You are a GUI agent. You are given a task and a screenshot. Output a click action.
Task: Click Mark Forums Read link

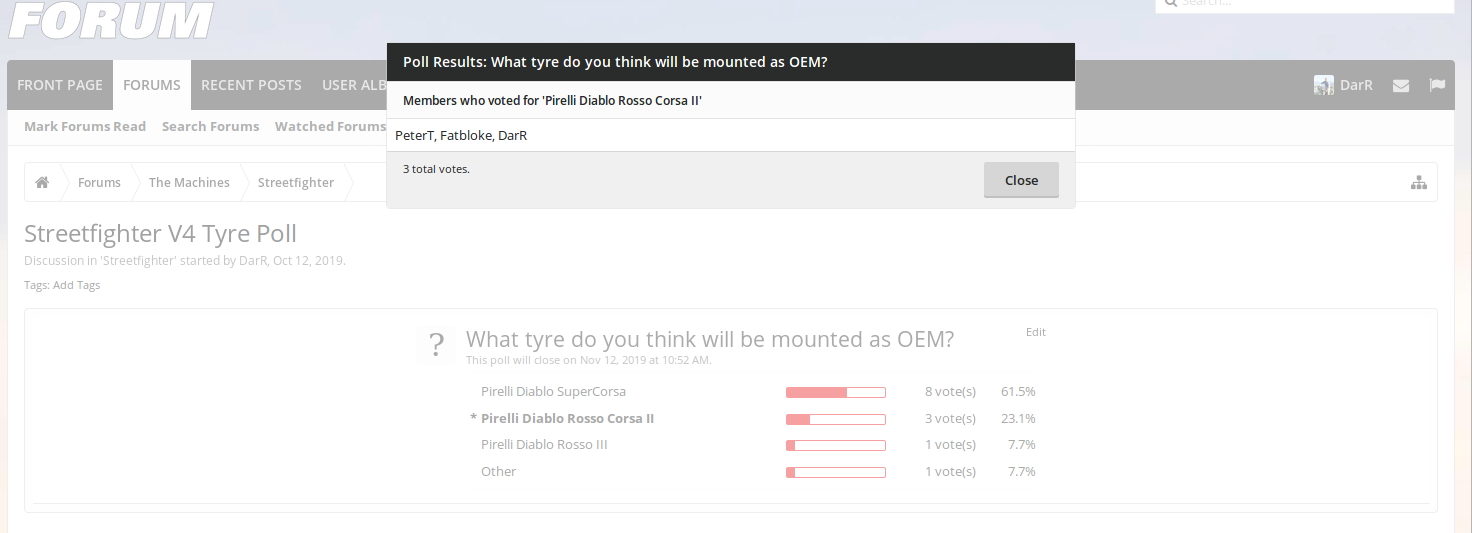coord(85,126)
